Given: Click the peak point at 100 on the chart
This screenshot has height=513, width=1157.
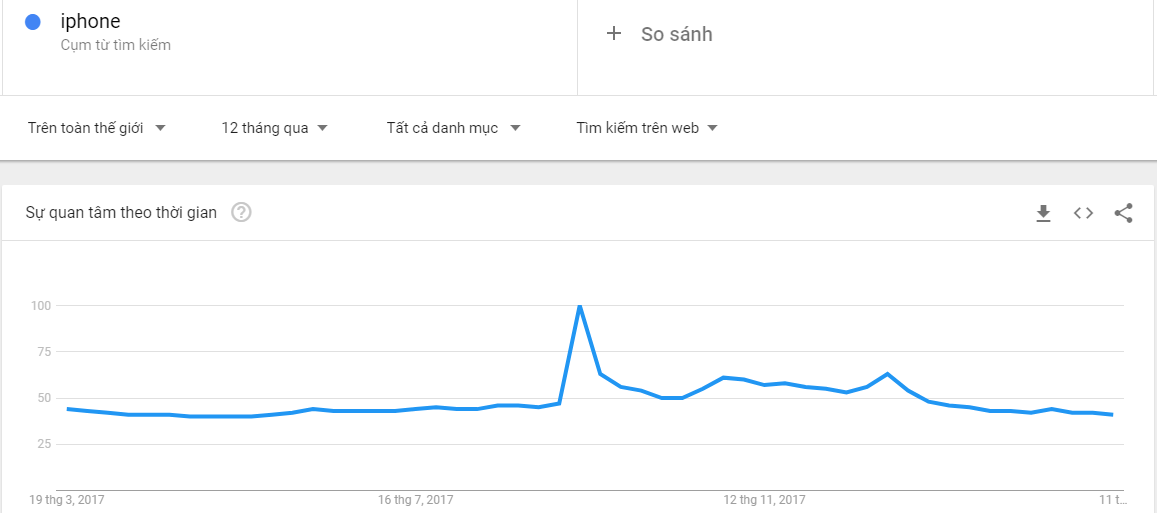Looking at the screenshot, I should (580, 306).
